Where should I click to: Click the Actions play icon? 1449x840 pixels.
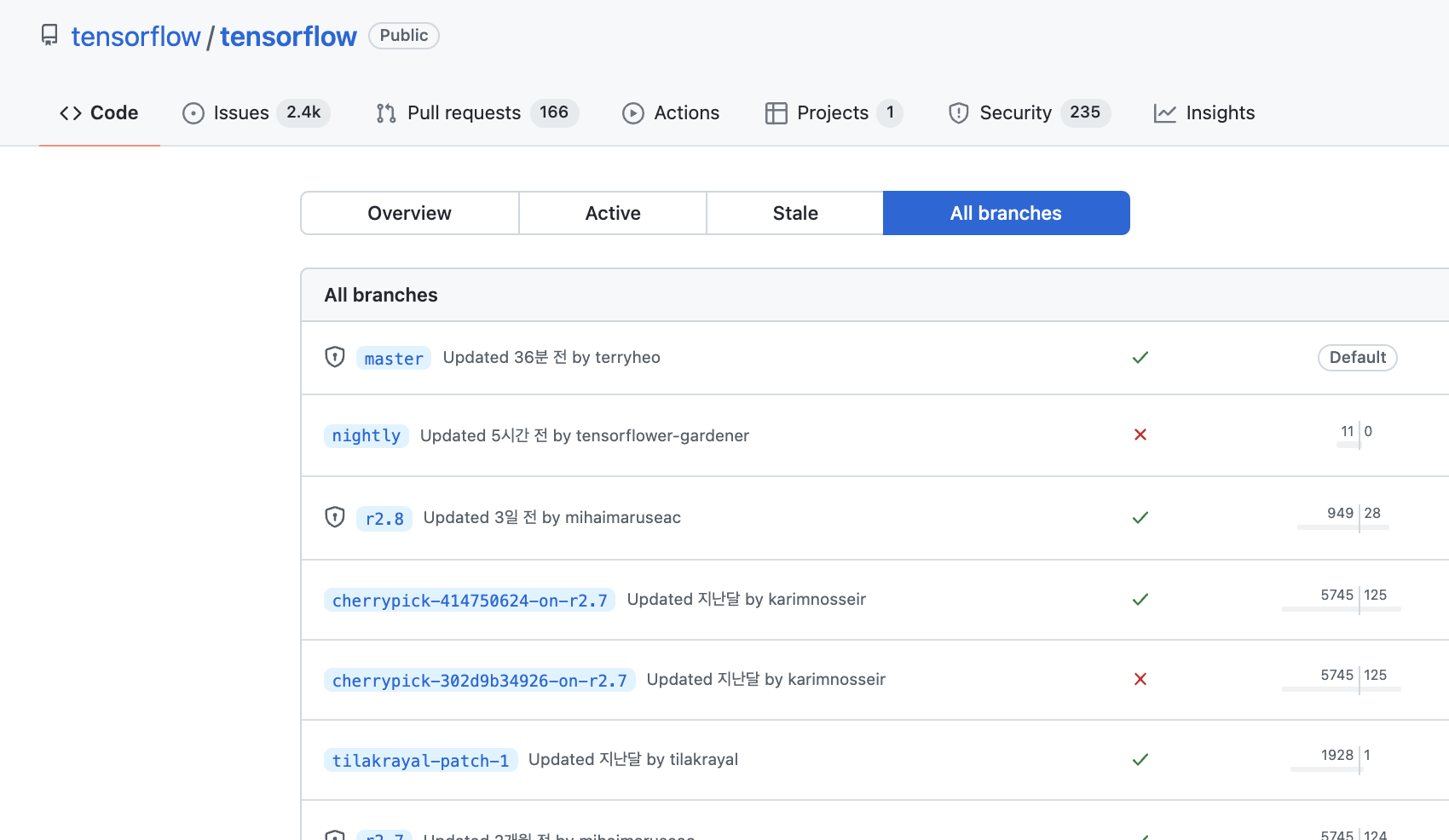[x=633, y=113]
